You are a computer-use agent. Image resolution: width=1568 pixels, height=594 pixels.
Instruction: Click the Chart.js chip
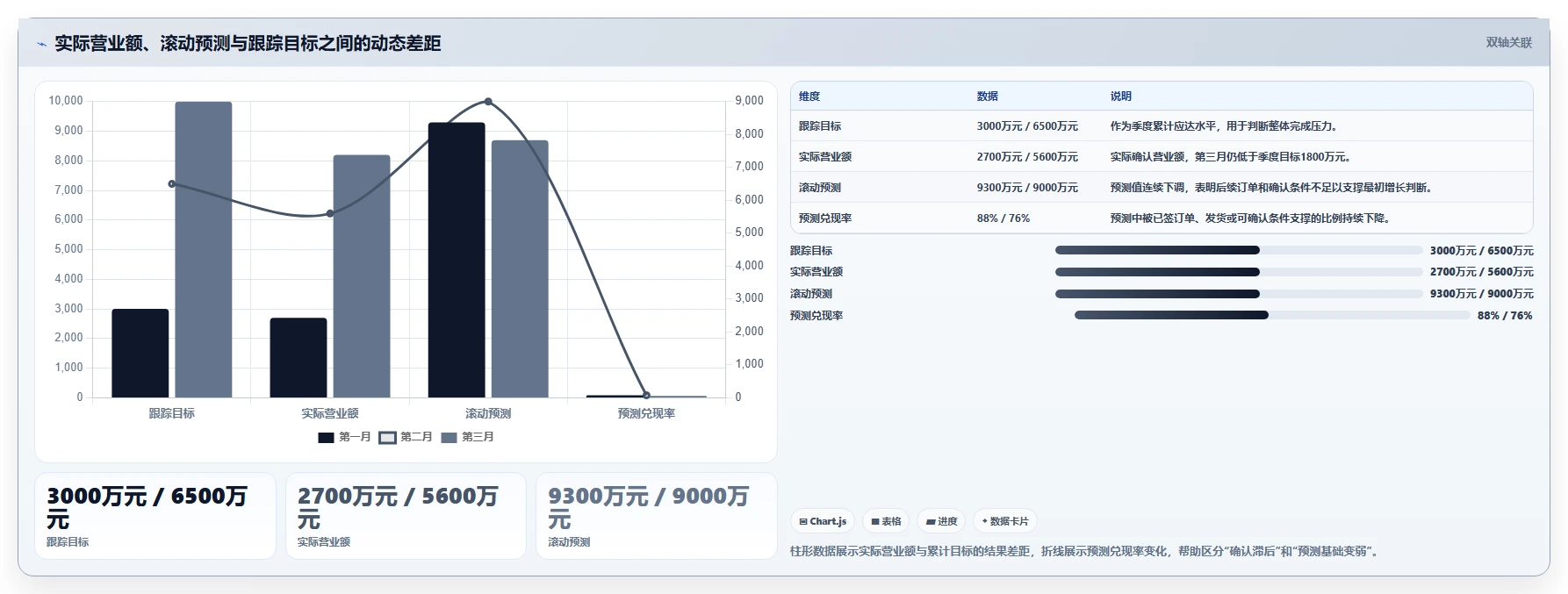coord(823,521)
